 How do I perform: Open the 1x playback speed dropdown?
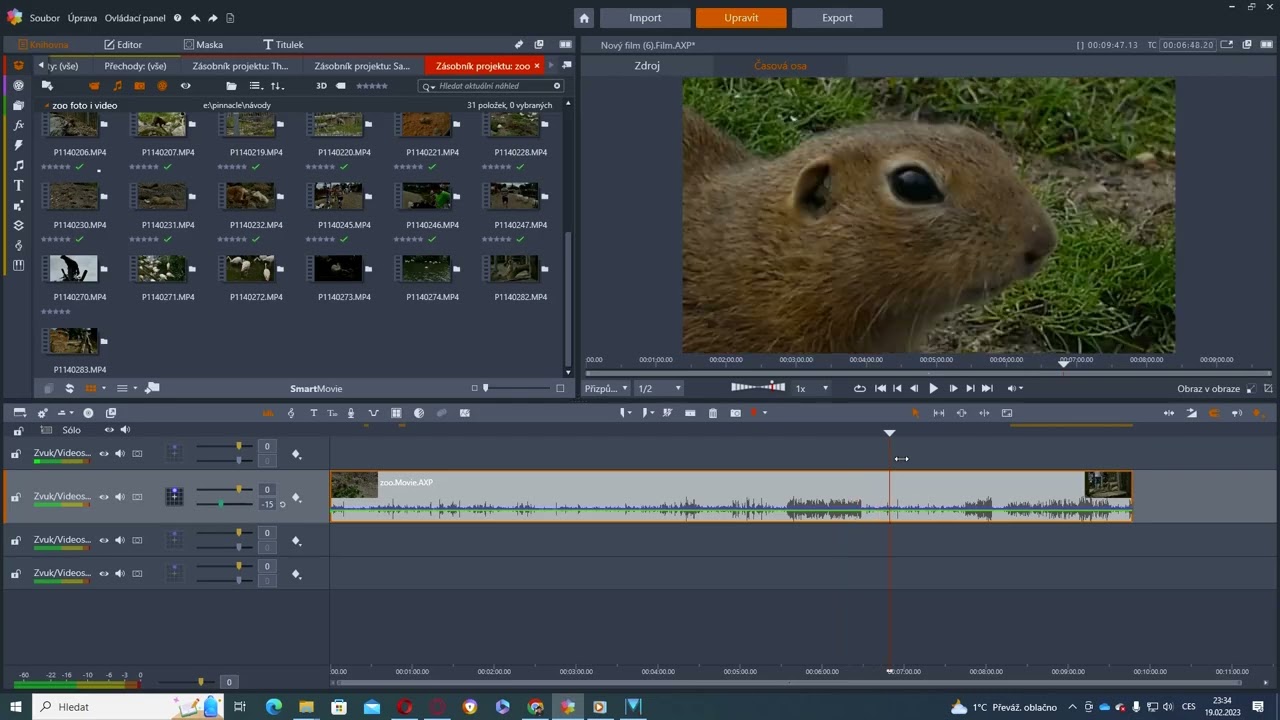coord(812,388)
